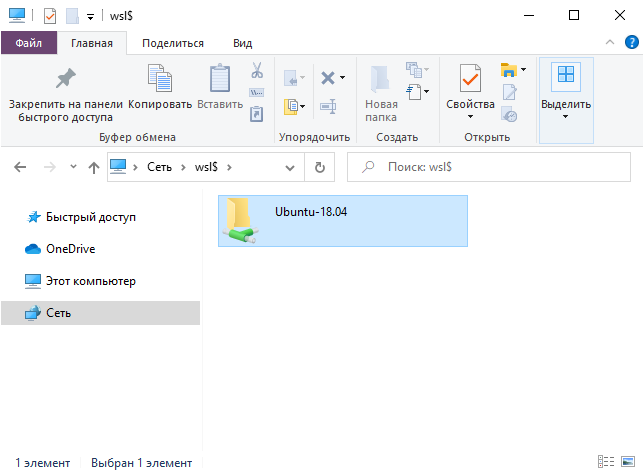
Task: Switch to the Вид tab
Action: 243,43
